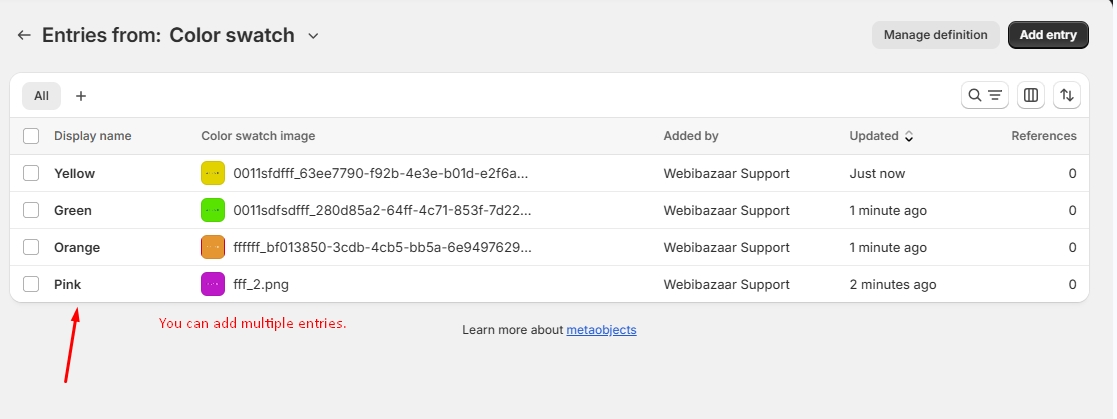Add a new view with plus icon
This screenshot has height=419, width=1117.
point(81,96)
